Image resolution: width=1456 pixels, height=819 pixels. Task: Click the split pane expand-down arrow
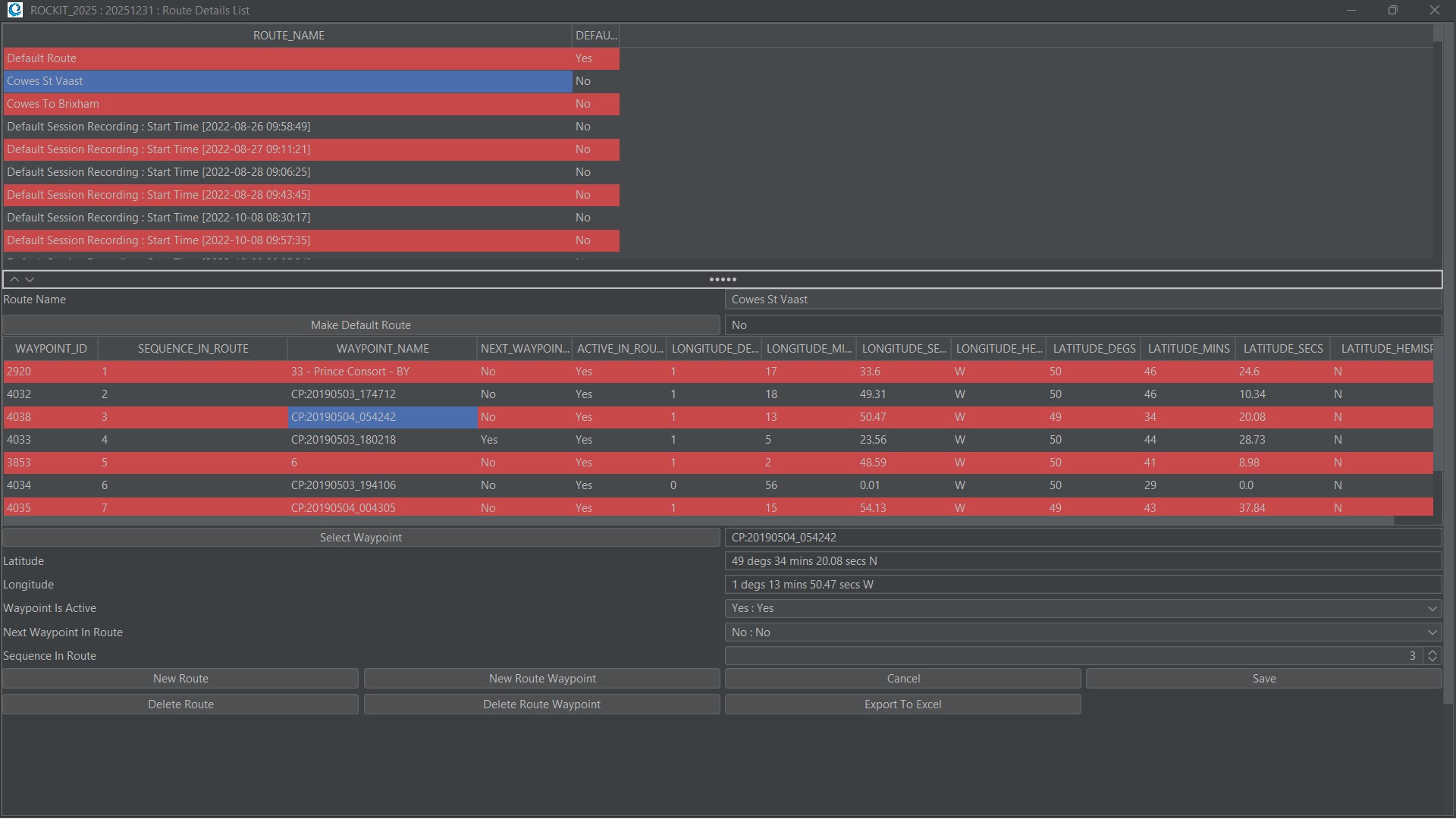tap(30, 280)
